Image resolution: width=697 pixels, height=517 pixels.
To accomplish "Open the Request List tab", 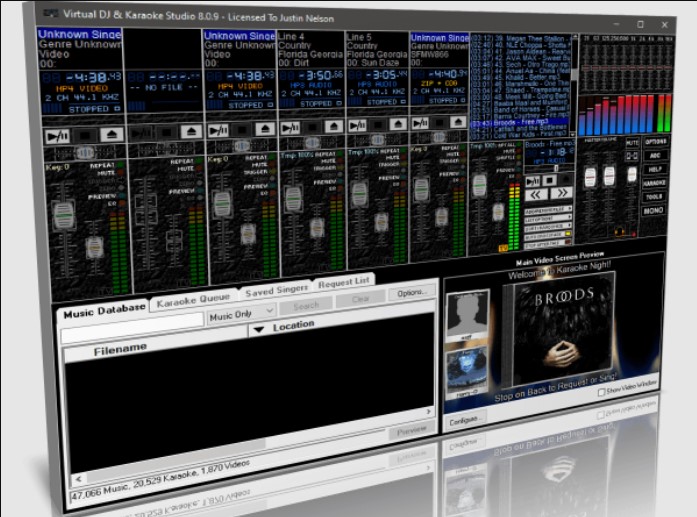I will (344, 281).
